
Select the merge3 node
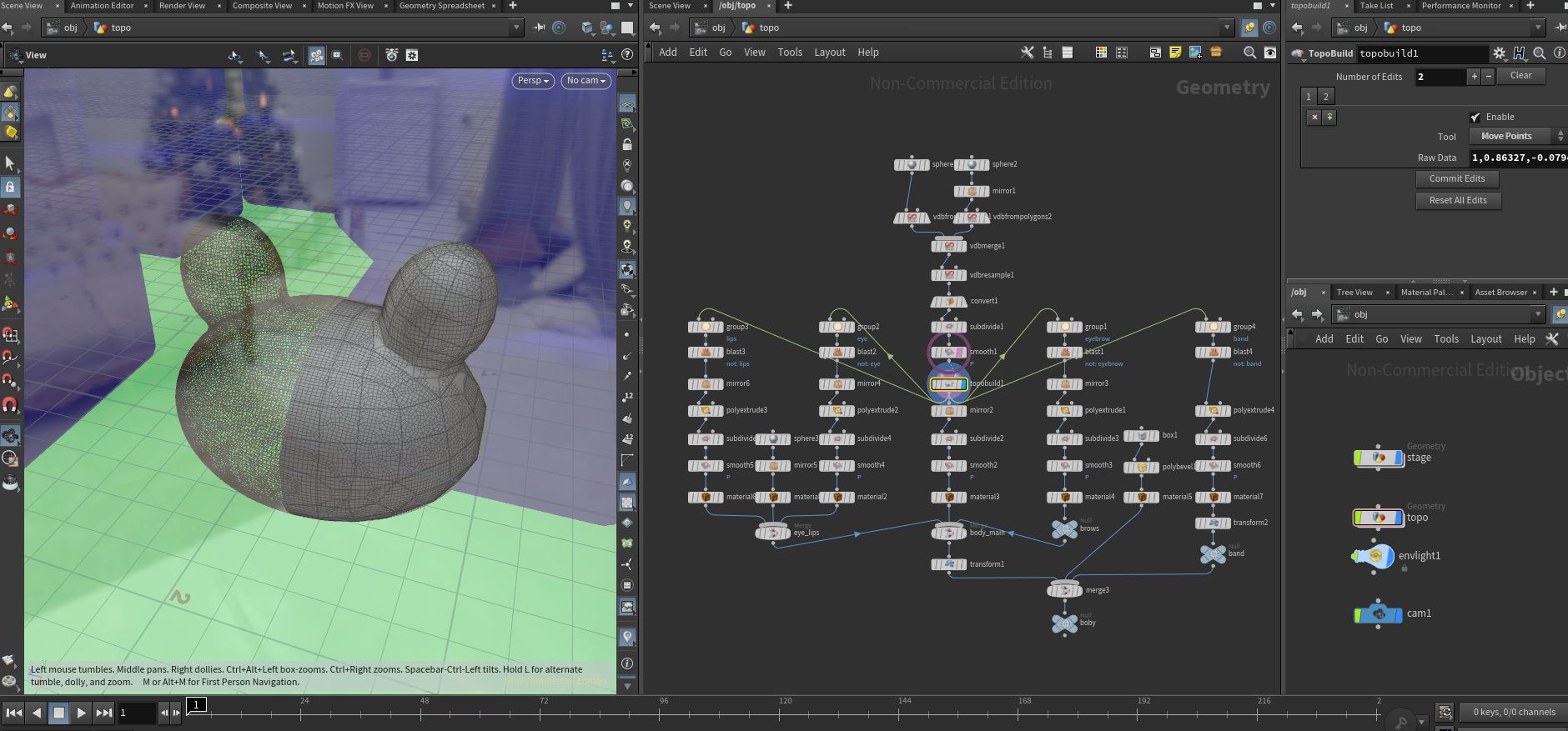click(1064, 590)
